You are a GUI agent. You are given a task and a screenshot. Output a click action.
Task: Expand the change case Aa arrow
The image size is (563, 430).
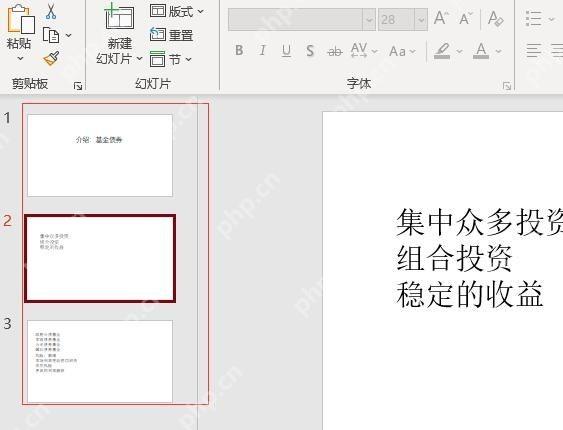point(413,52)
